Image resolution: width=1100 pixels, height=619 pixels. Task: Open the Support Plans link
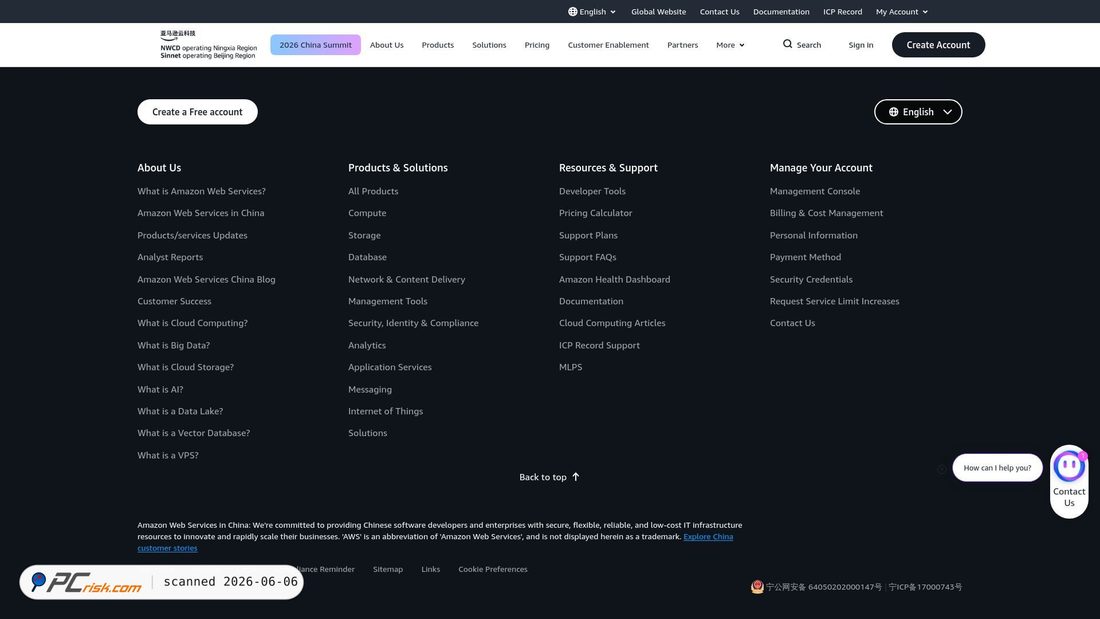pos(588,235)
